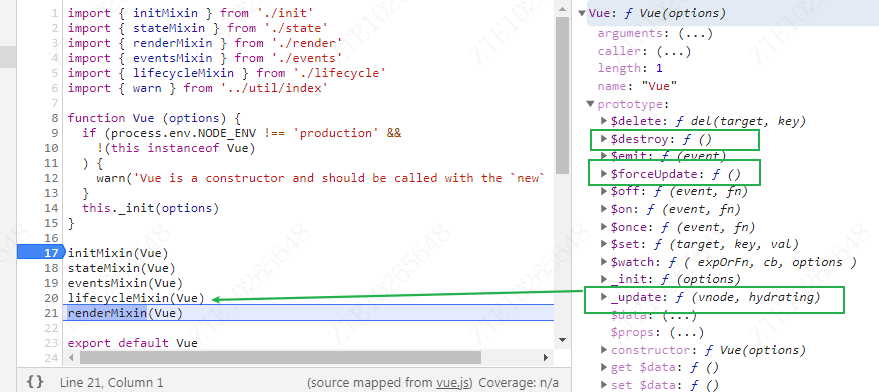This screenshot has height=392, width=879.
Task: Place cursor on initMixin(Vue) line
Action: pos(118,252)
